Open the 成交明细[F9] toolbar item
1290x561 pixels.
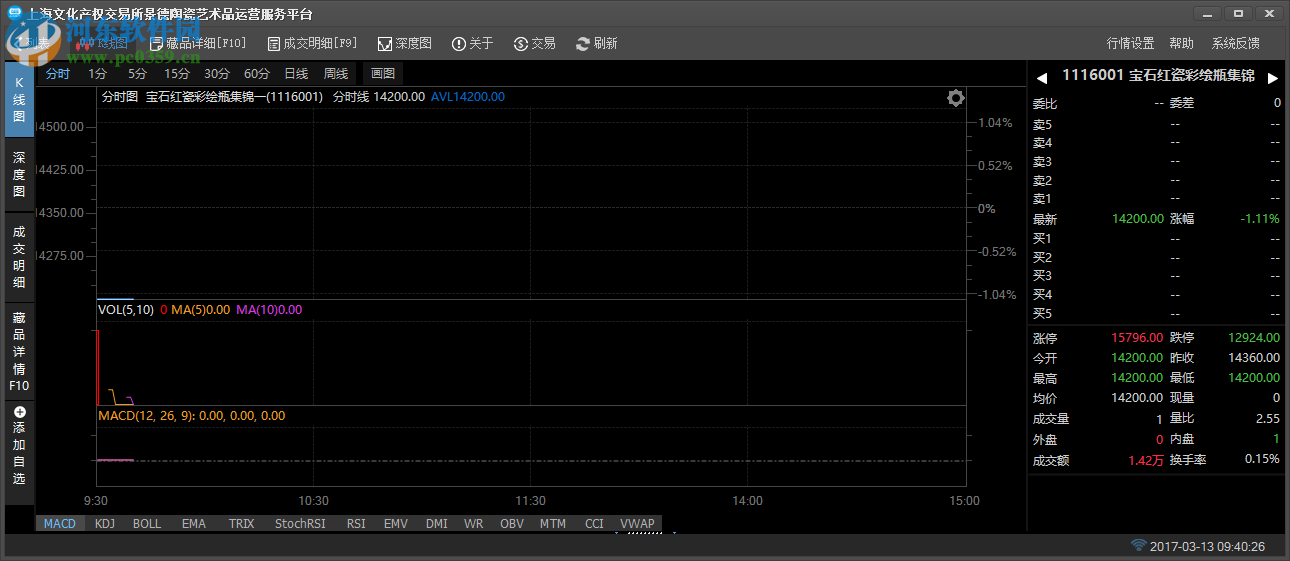pos(312,44)
